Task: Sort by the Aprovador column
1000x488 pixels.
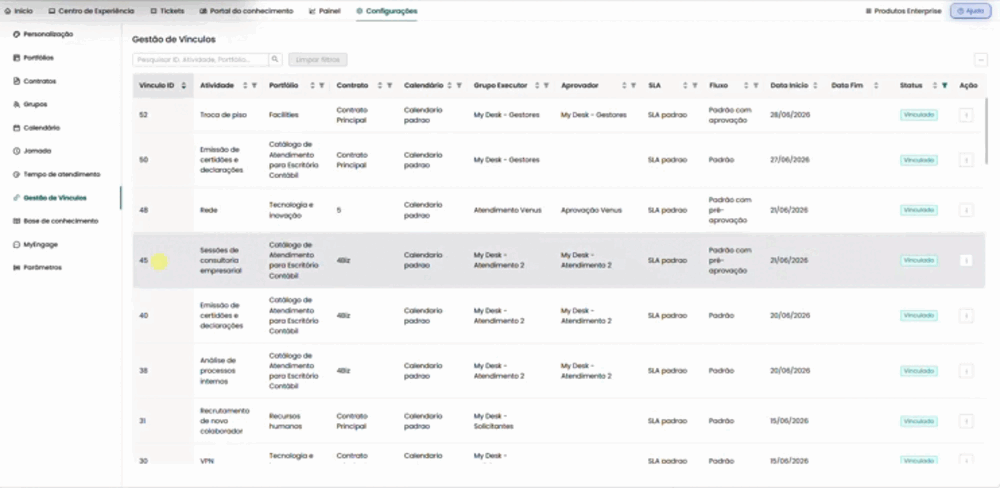Action: [624, 85]
